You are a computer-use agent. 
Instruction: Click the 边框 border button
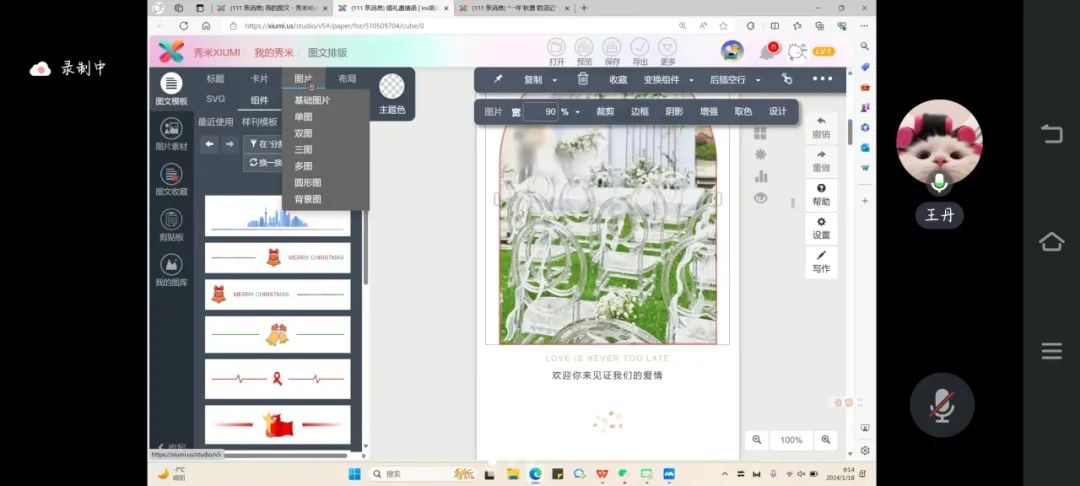639,112
